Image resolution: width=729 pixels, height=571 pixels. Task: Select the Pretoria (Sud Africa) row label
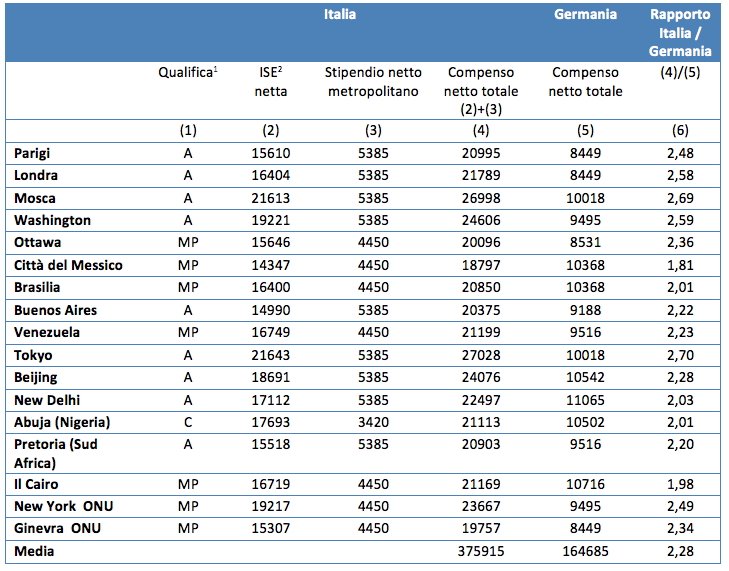[x=56, y=453]
